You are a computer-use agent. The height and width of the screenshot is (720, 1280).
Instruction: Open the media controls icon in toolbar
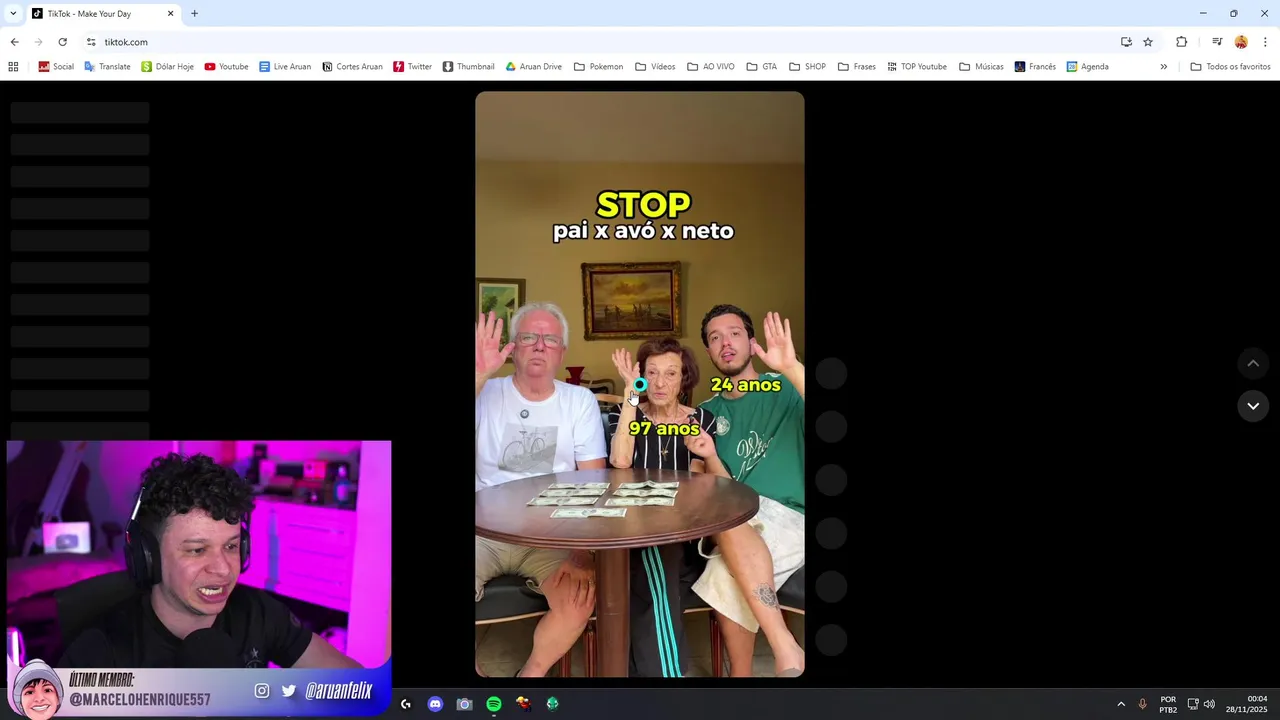(1217, 42)
